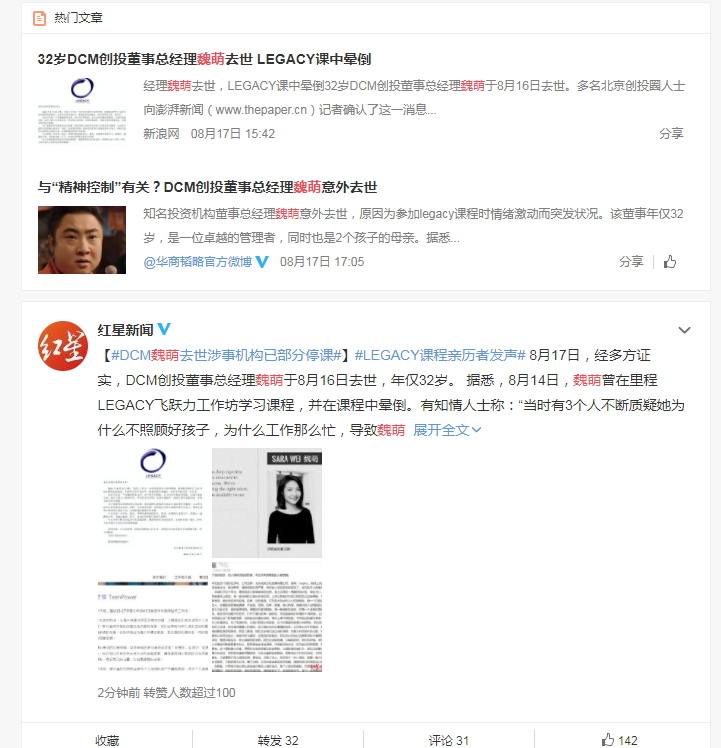Share the 华商韬略 article via 分享
The width and height of the screenshot is (721, 748).
631,262
